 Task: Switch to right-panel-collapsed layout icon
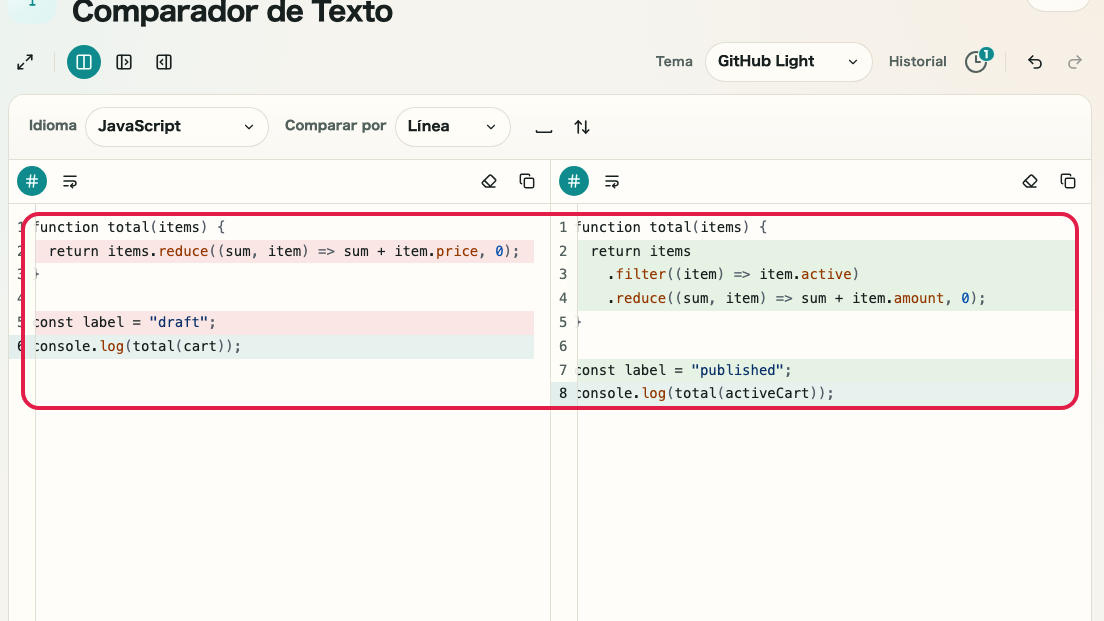click(x=164, y=62)
